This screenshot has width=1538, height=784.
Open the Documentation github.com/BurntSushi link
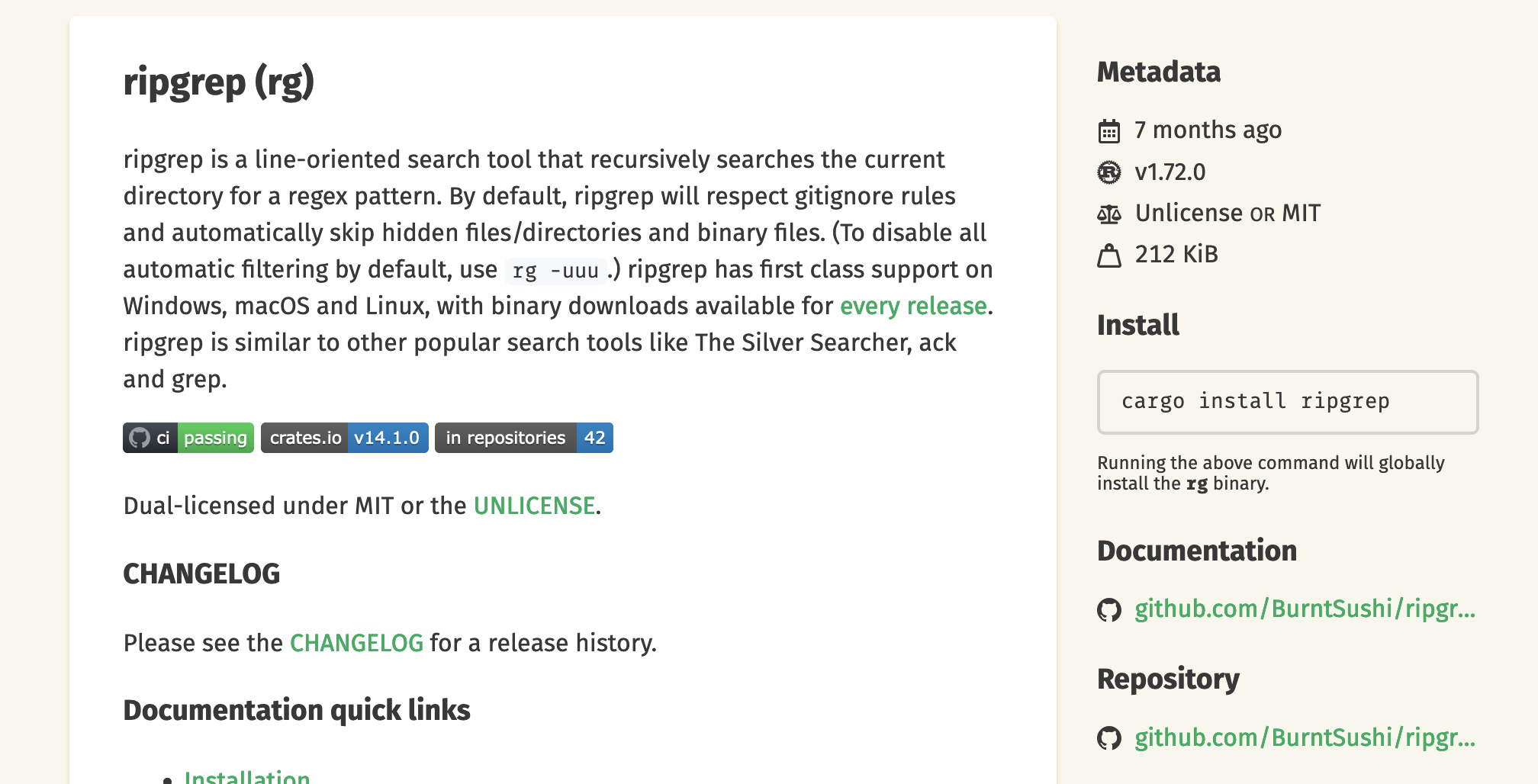coord(1305,609)
